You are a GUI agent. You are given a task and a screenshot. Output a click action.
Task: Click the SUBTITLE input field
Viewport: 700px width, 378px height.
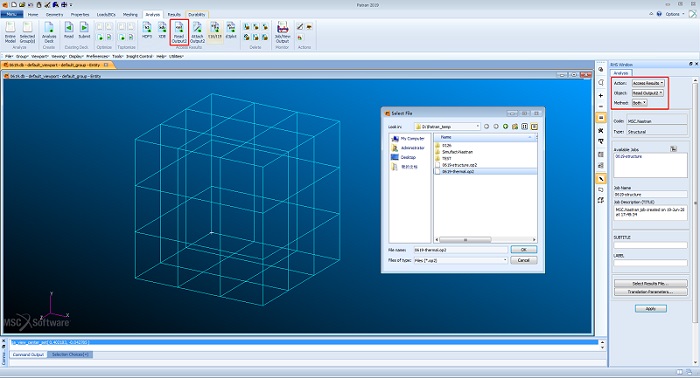[650, 245]
